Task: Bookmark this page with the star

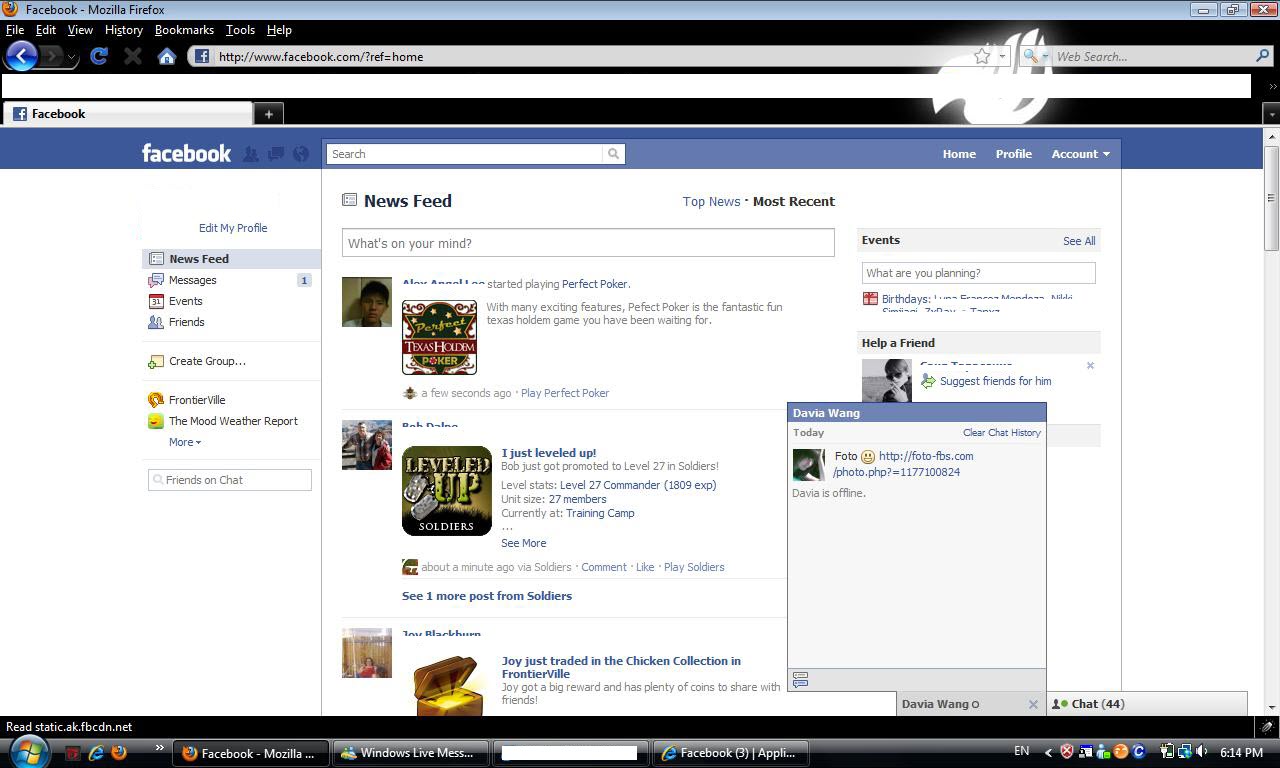Action: pyautogui.click(x=982, y=56)
